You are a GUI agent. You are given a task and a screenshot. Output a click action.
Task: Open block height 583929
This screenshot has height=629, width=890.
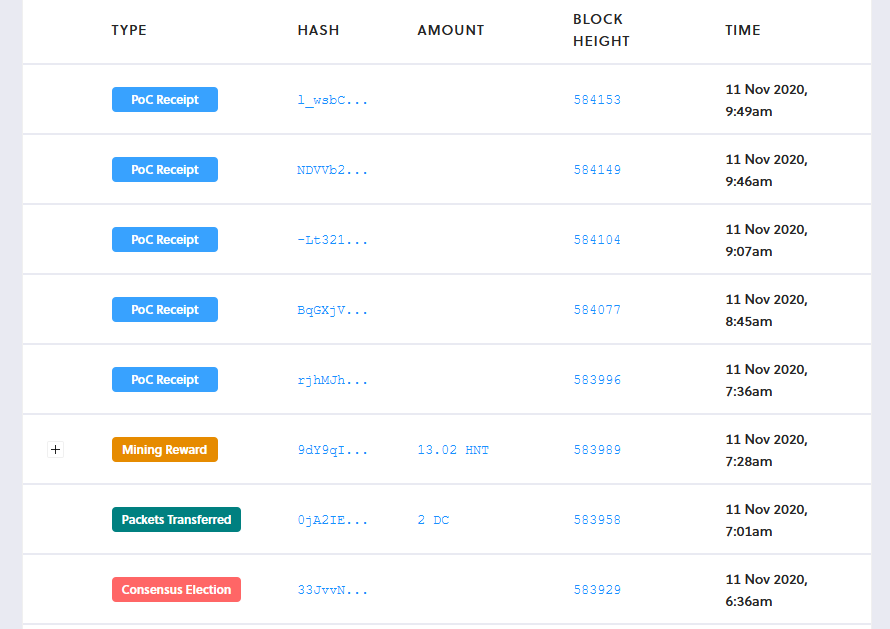(x=597, y=589)
